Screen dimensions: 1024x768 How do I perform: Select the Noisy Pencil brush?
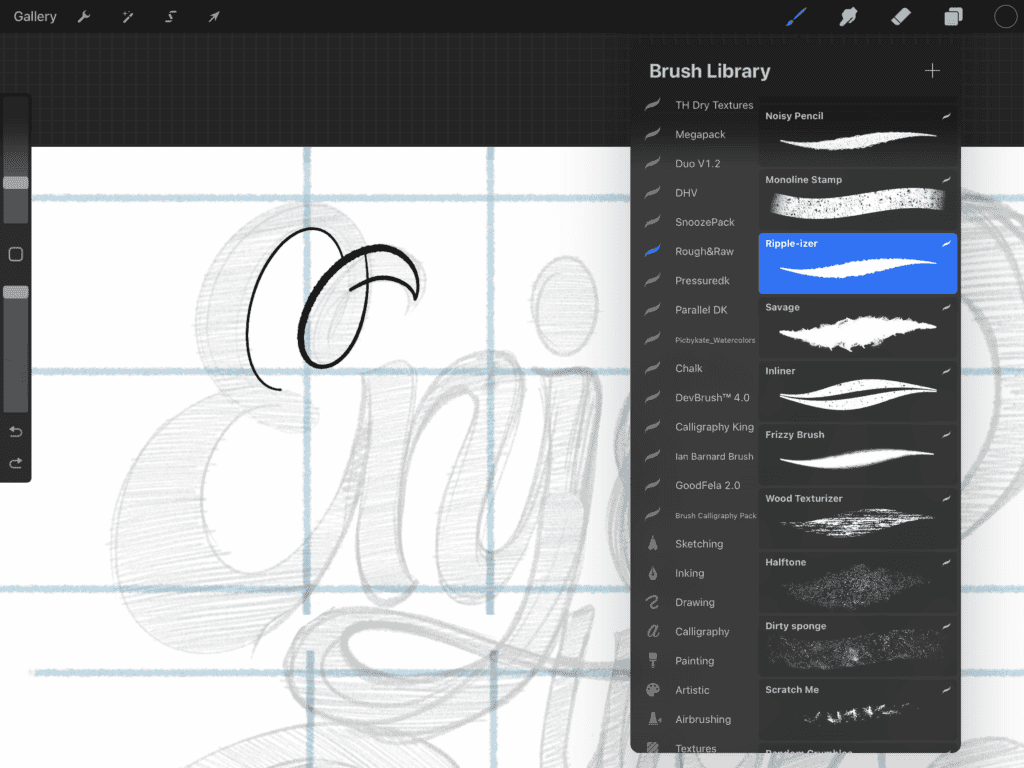[x=857, y=135]
